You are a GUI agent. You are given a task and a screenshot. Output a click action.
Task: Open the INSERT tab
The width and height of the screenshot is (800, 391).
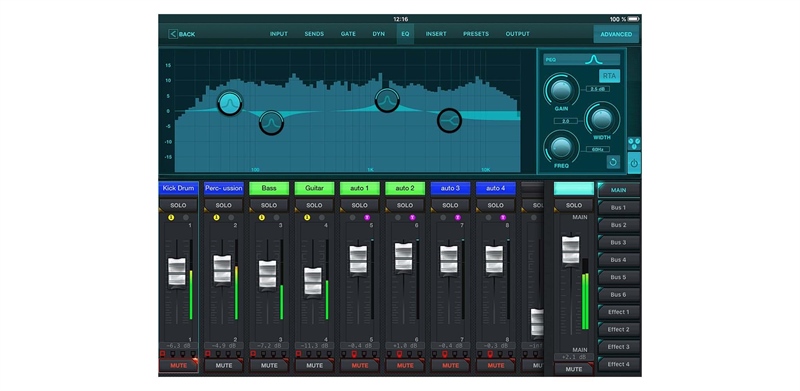click(436, 34)
